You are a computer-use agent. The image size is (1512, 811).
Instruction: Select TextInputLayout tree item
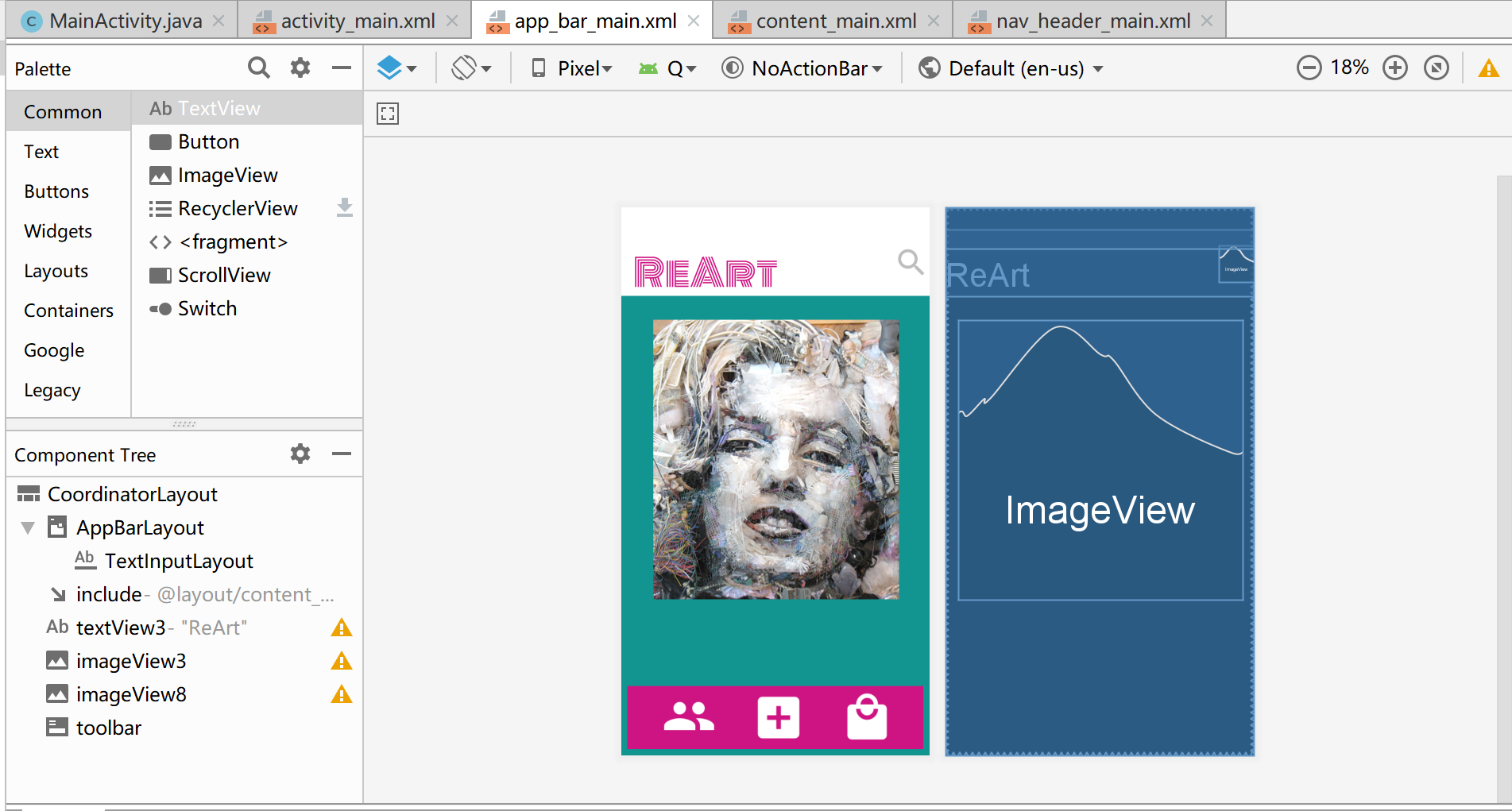[184, 561]
